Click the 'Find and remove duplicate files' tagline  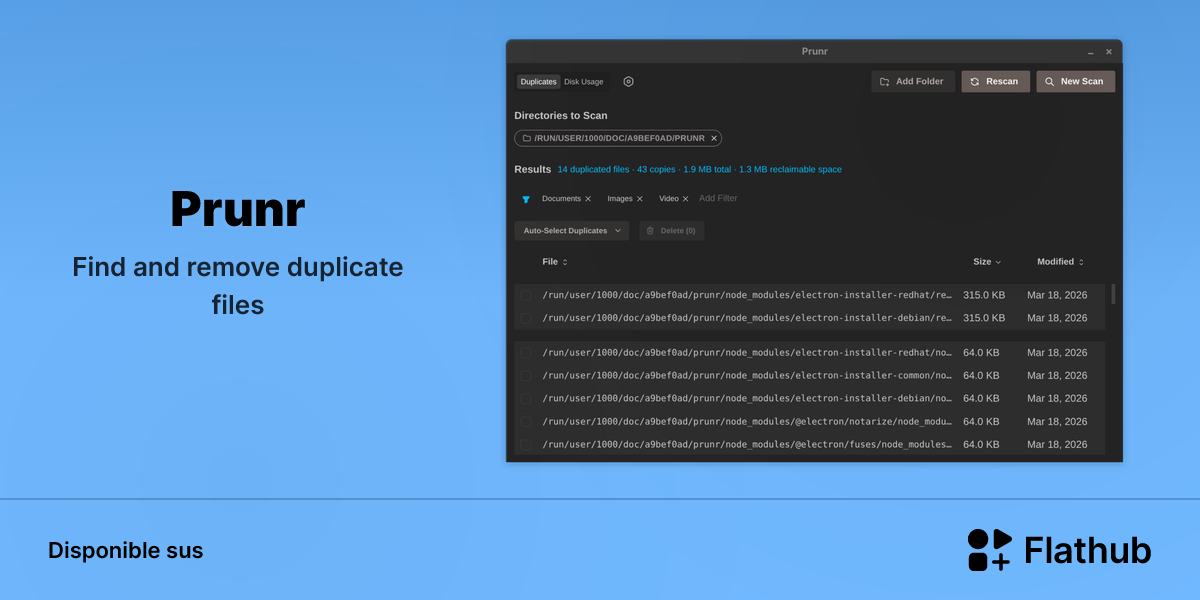tap(238, 286)
